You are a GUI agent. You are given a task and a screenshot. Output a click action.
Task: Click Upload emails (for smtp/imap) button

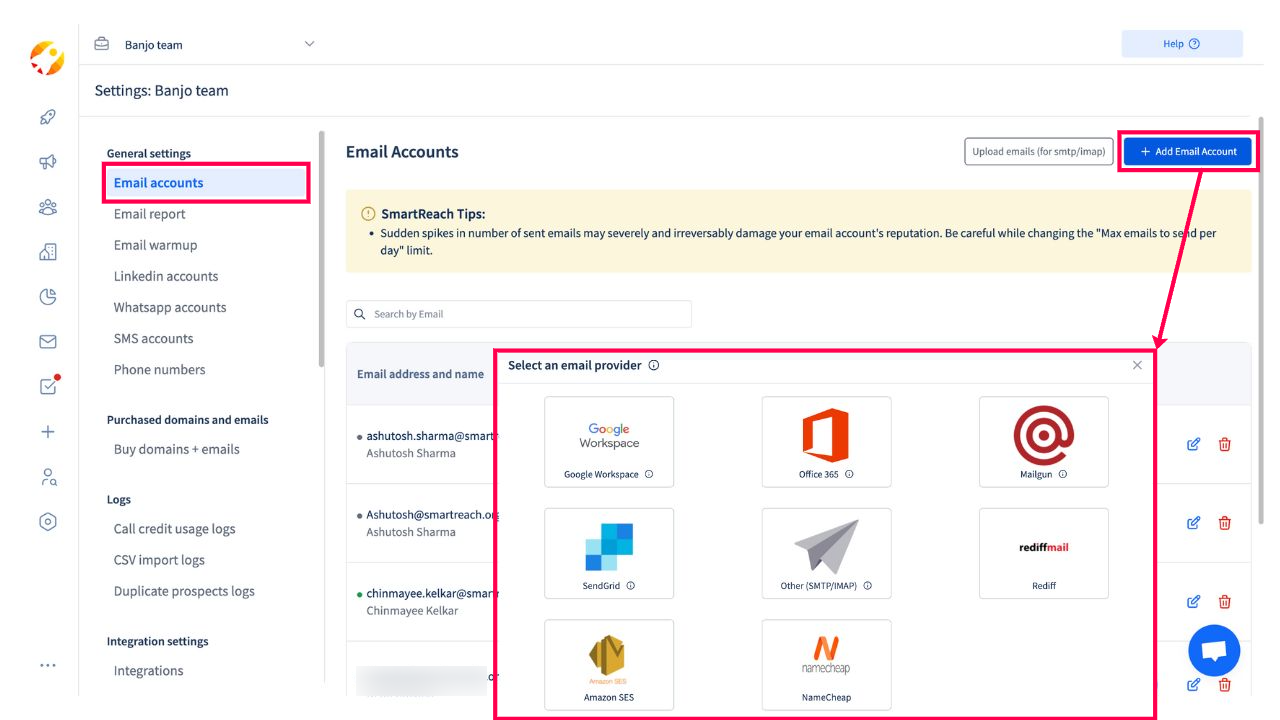tap(1039, 152)
